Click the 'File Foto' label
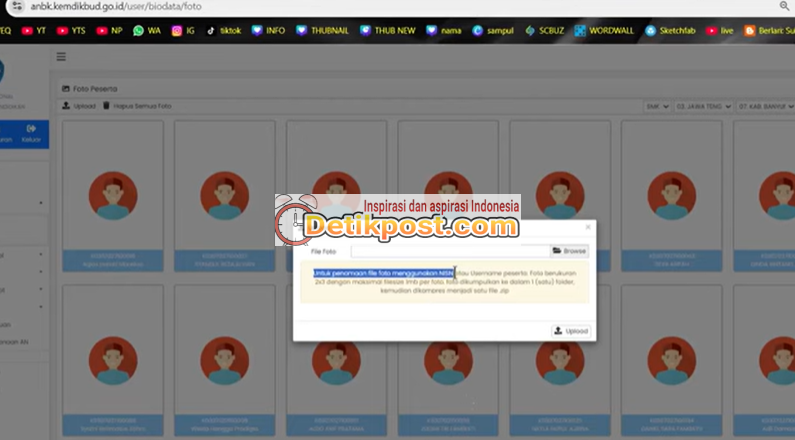The height and width of the screenshot is (440, 795). pos(323,251)
